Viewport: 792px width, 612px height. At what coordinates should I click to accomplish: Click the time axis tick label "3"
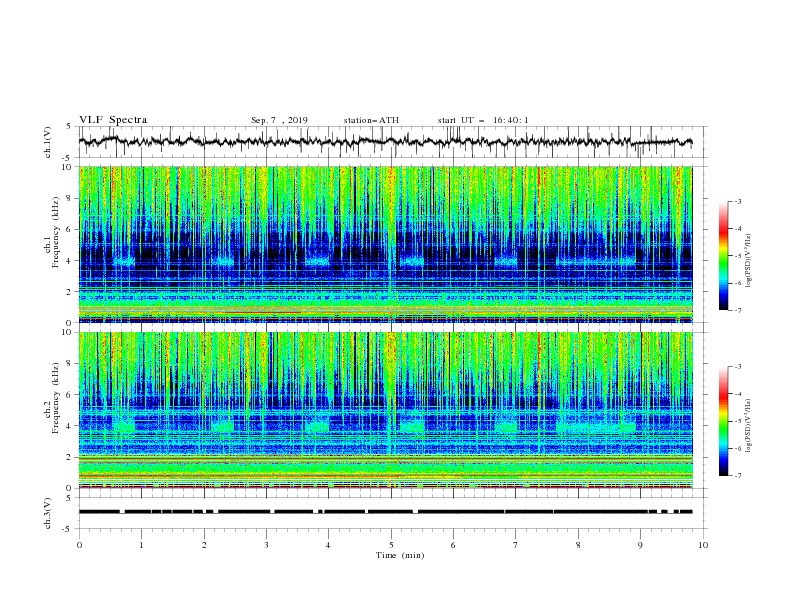266,545
